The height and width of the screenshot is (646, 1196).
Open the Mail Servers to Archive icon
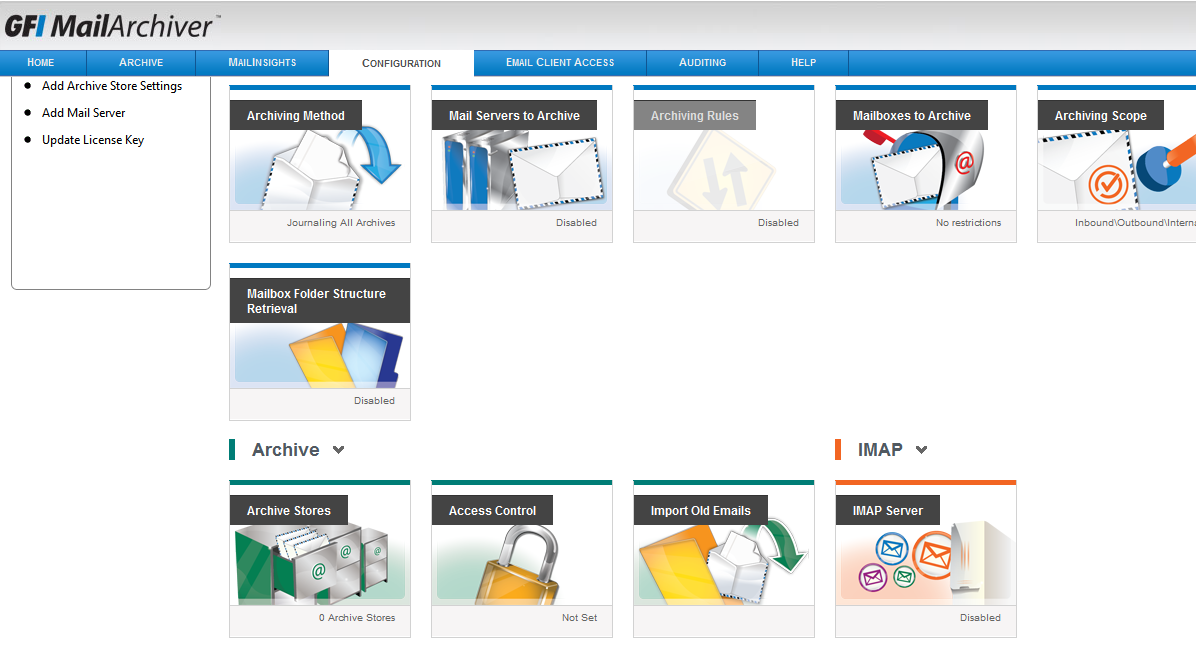[522, 169]
